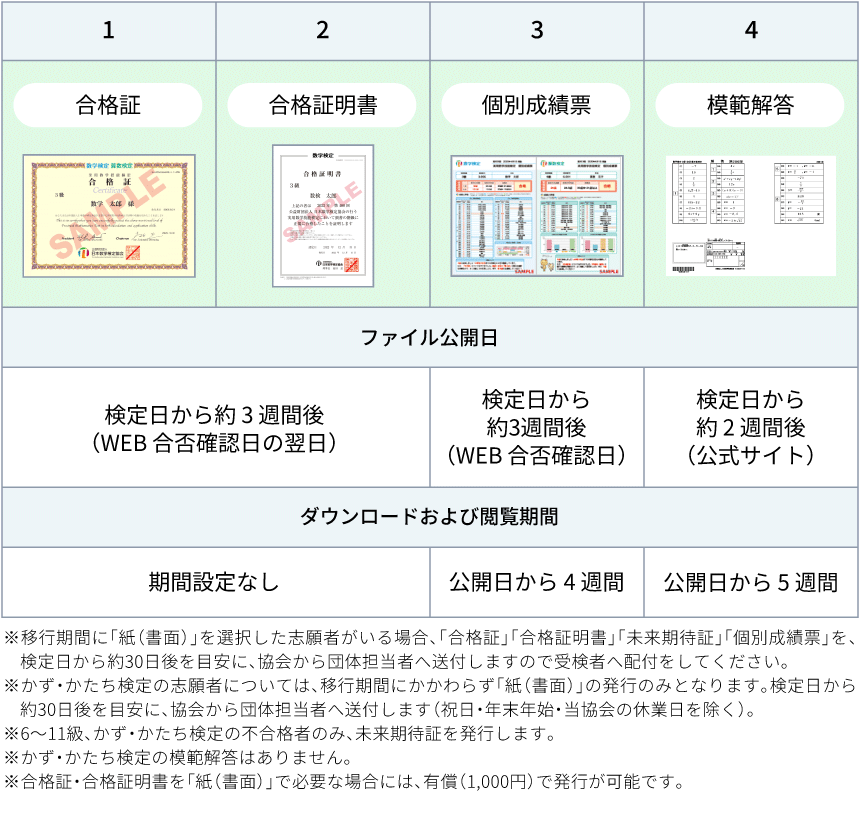Click column header number 1

tap(108, 31)
